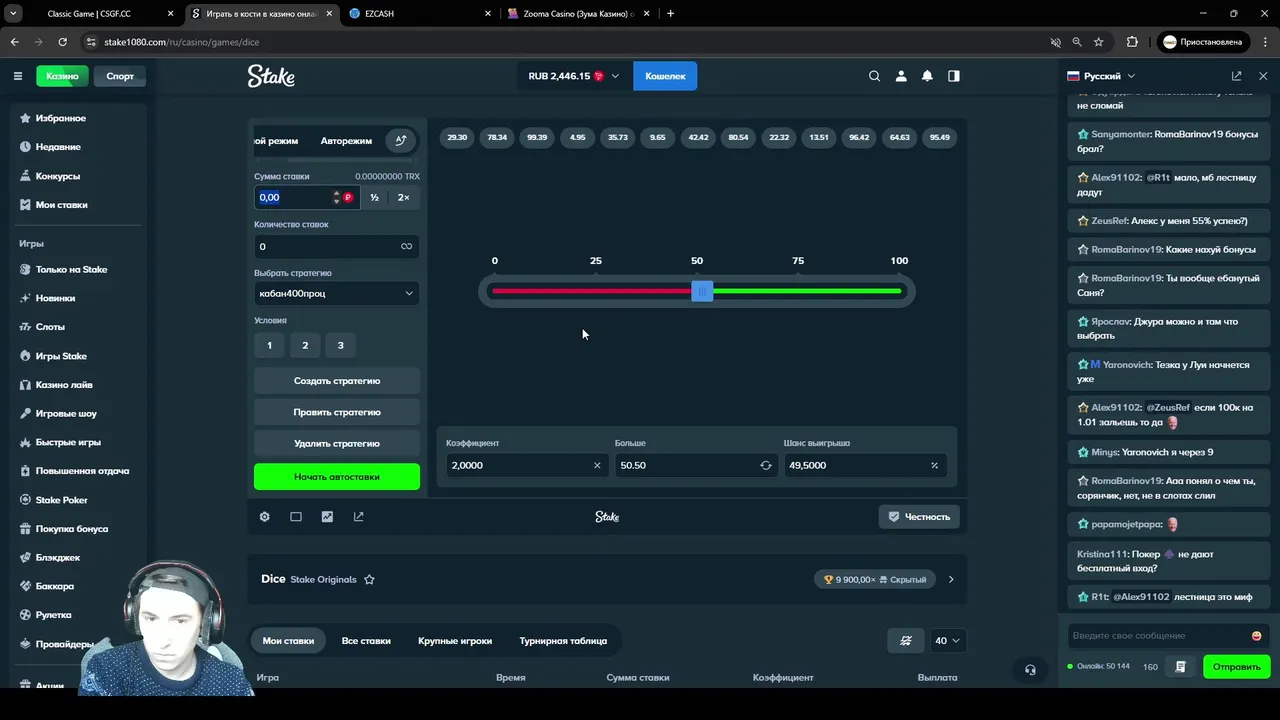Open Блэкджек in the sidebar
The width and height of the screenshot is (1280, 720).
coord(58,557)
